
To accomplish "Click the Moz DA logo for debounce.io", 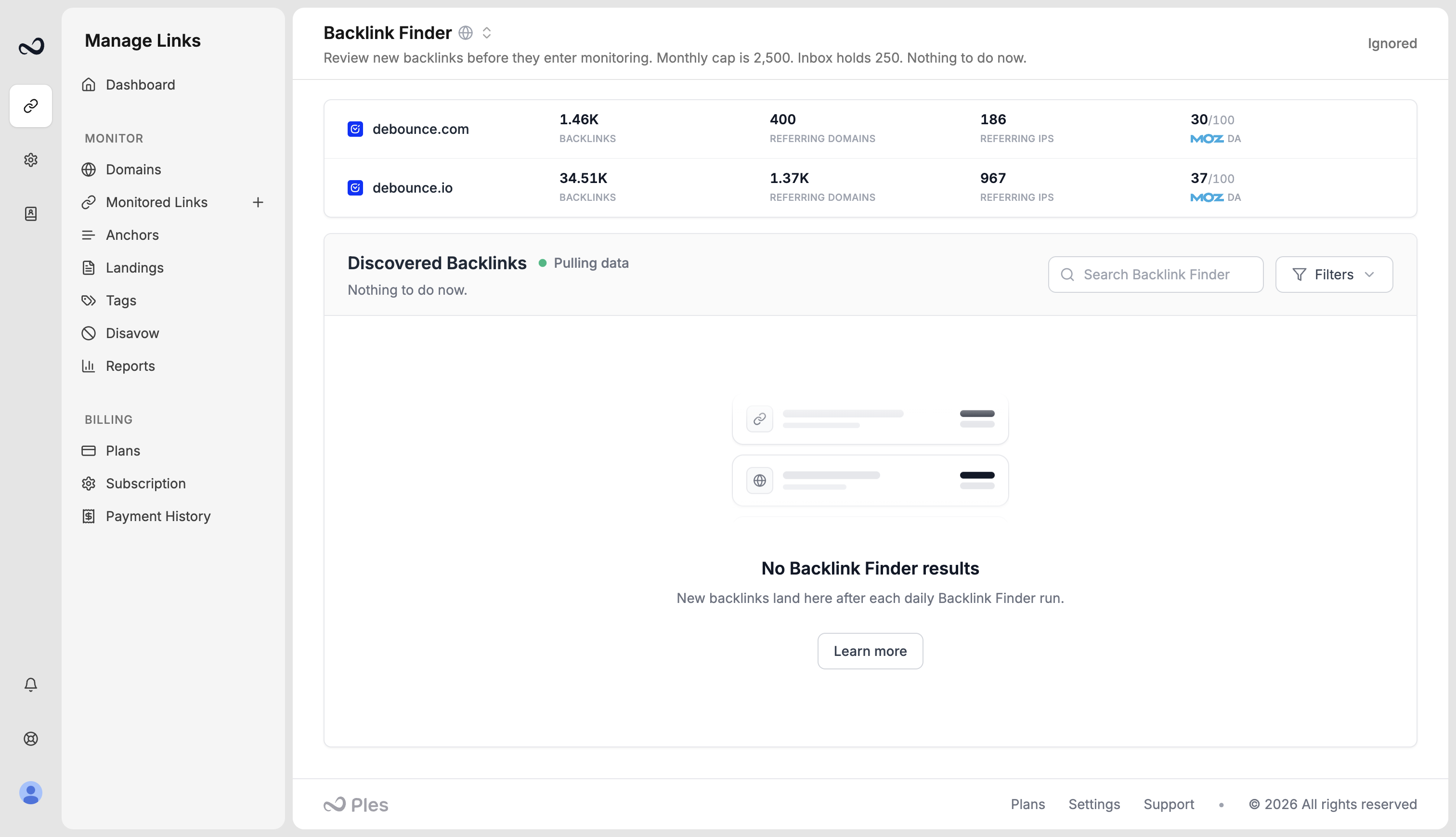I will [1207, 197].
